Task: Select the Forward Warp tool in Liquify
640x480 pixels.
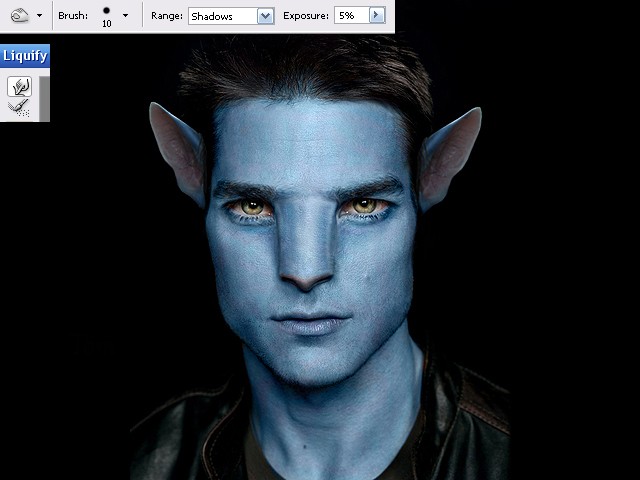Action: pyautogui.click(x=19, y=87)
